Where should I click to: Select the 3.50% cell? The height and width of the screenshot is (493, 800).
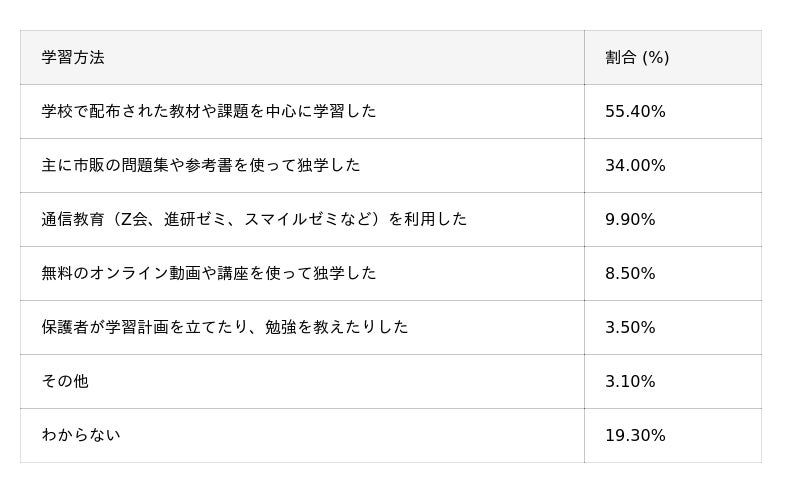pyautogui.click(x=630, y=327)
